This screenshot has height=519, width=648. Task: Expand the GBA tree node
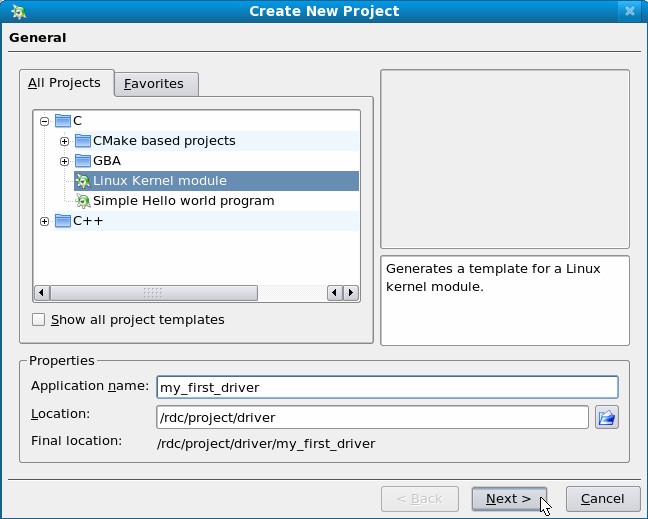pyautogui.click(x=64, y=161)
